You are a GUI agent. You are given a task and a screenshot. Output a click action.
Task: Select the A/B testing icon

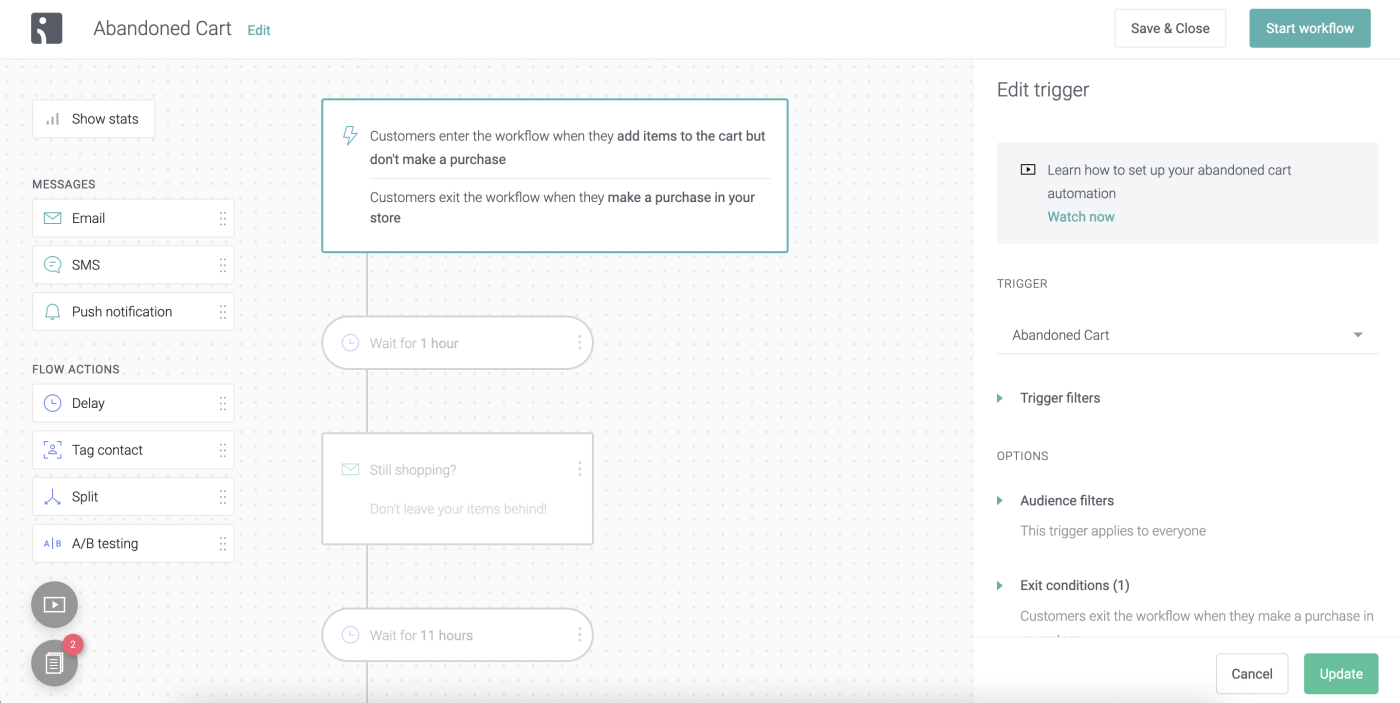click(53, 544)
